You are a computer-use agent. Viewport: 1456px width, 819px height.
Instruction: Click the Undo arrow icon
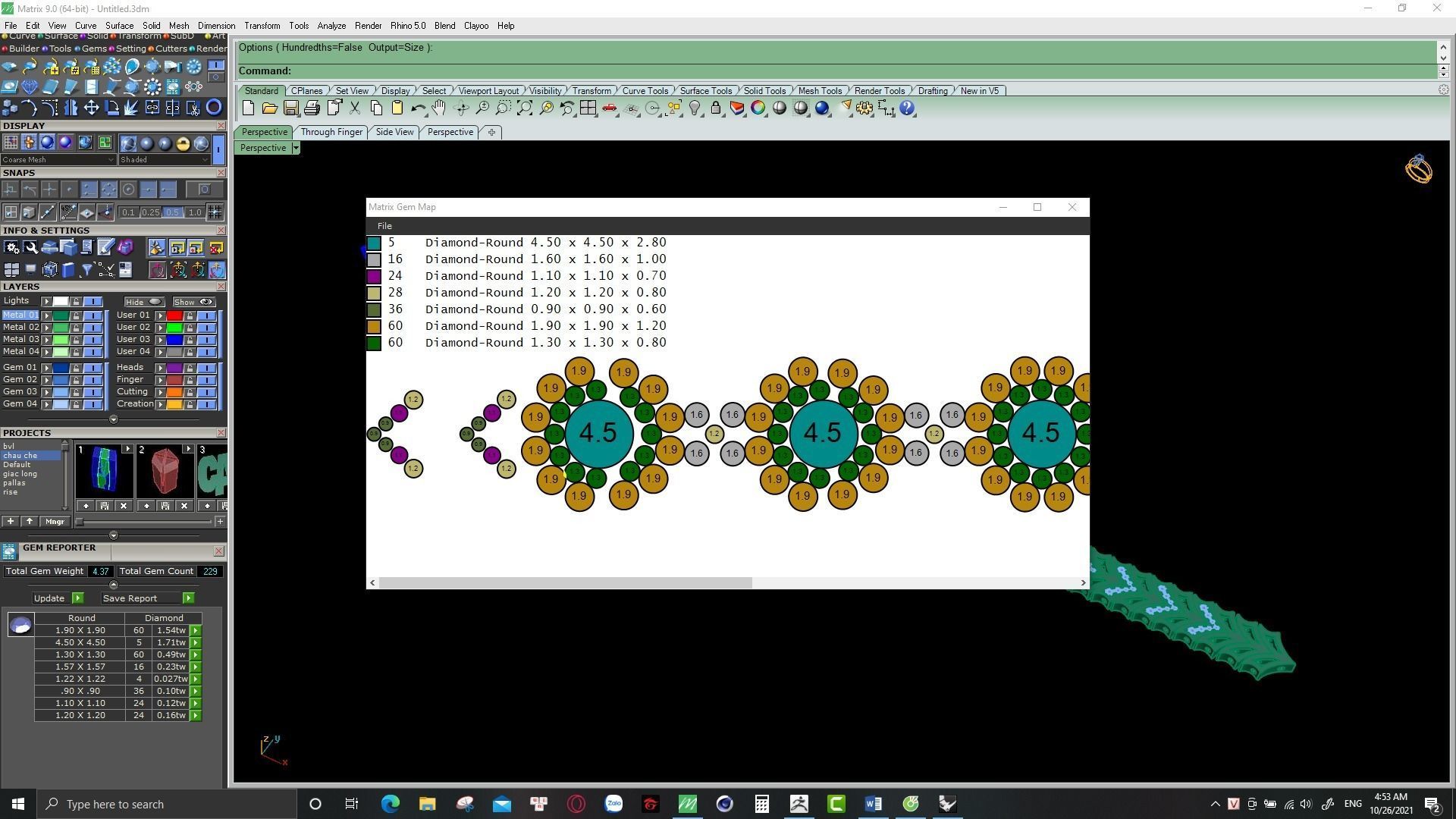pyautogui.click(x=417, y=108)
